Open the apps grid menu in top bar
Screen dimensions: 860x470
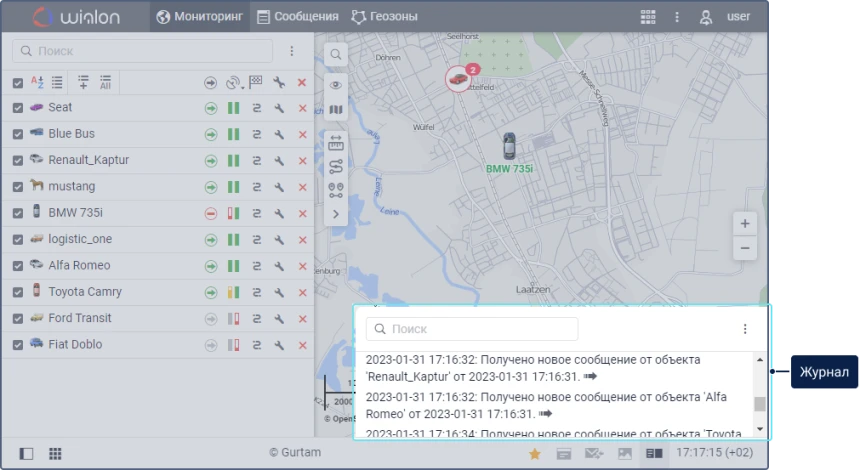point(648,17)
